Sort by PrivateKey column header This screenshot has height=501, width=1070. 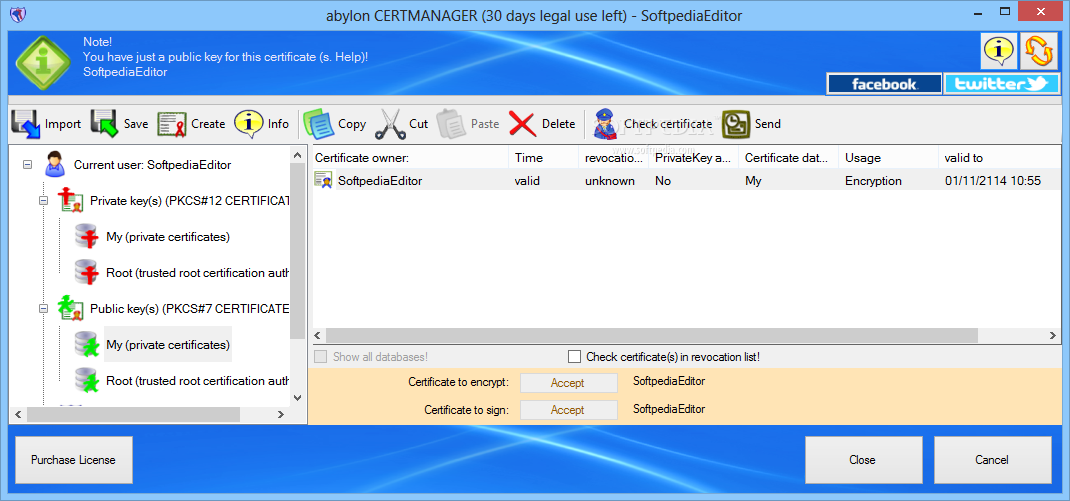click(694, 158)
